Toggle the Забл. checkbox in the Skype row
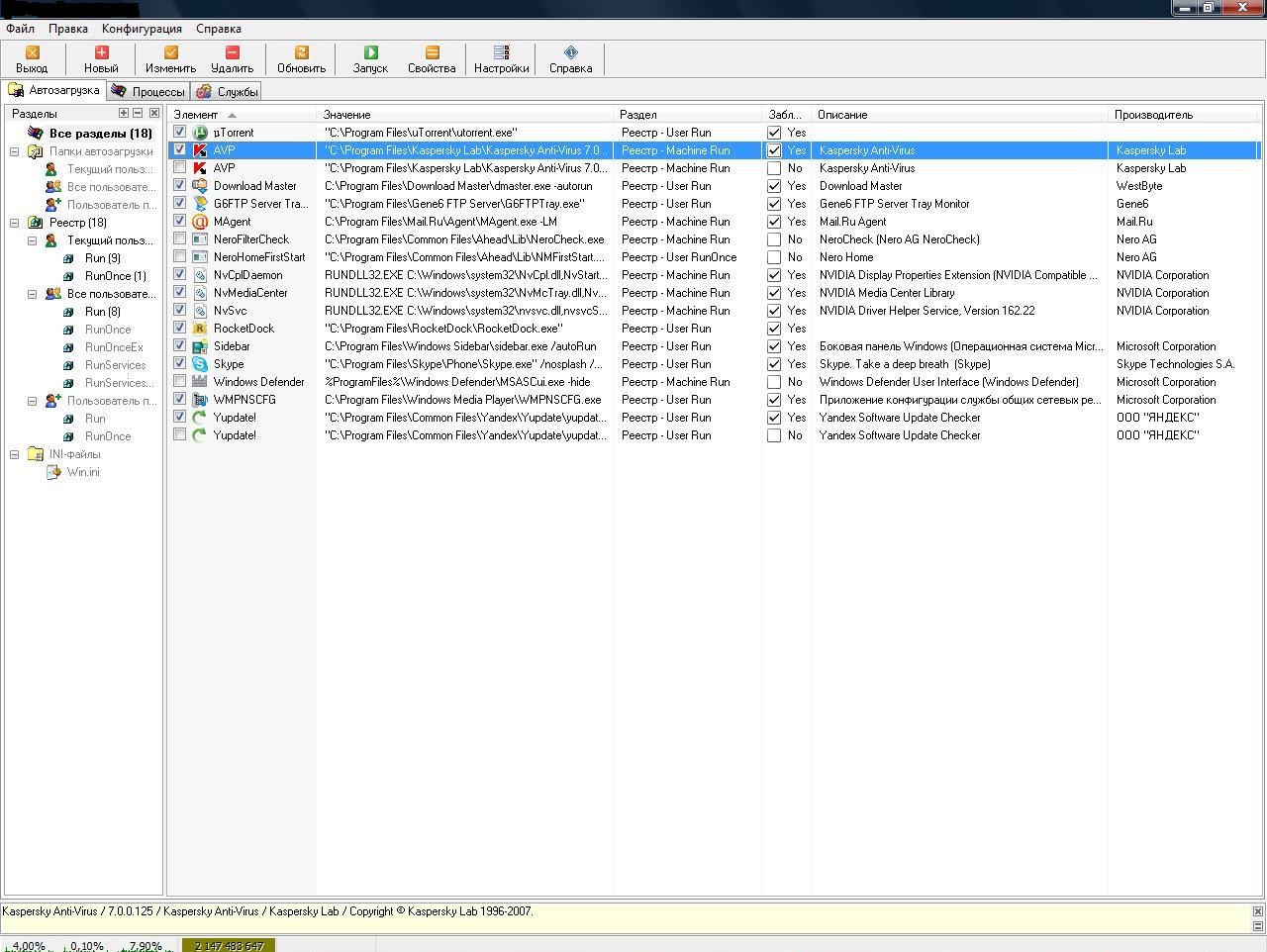Image resolution: width=1267 pixels, height=952 pixels. point(774,364)
